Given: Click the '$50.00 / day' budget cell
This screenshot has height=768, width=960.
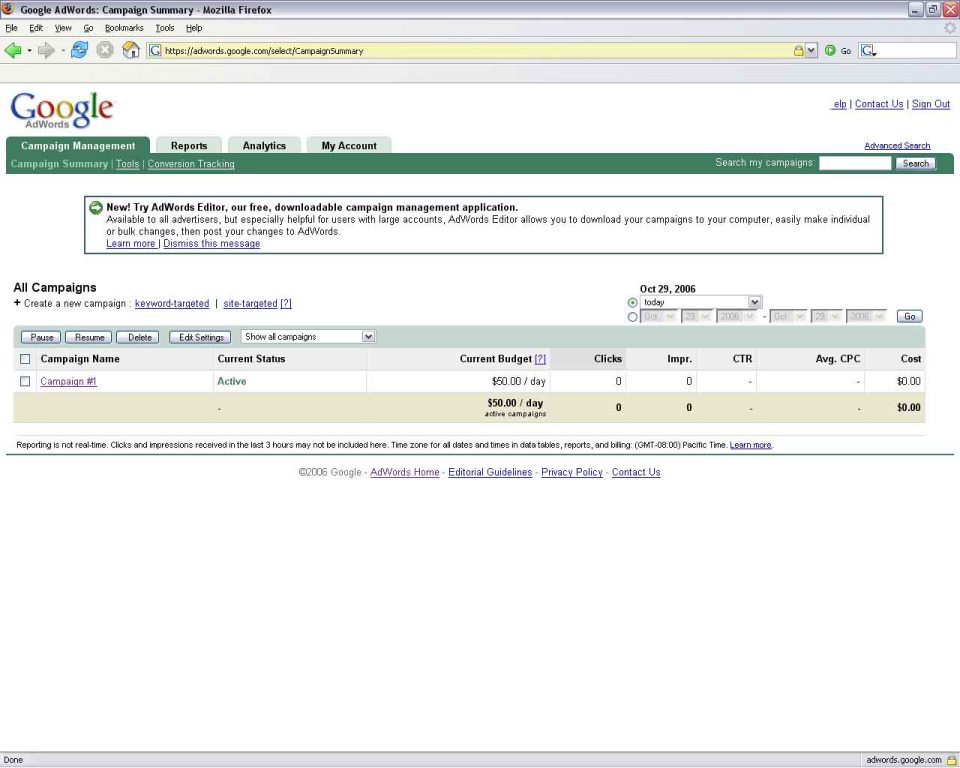Looking at the screenshot, I should point(519,381).
